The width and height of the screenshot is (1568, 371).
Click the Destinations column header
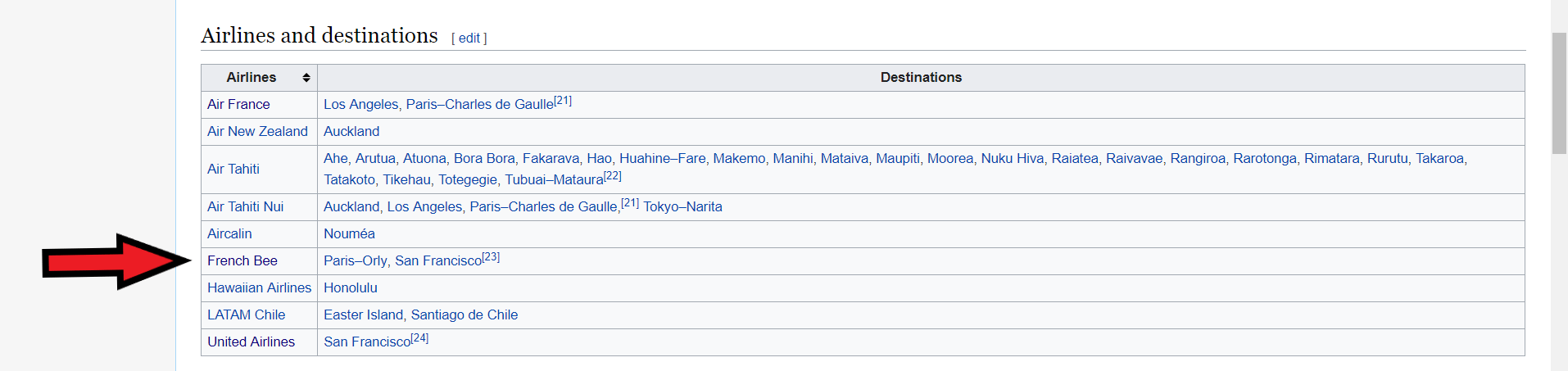coord(921,77)
